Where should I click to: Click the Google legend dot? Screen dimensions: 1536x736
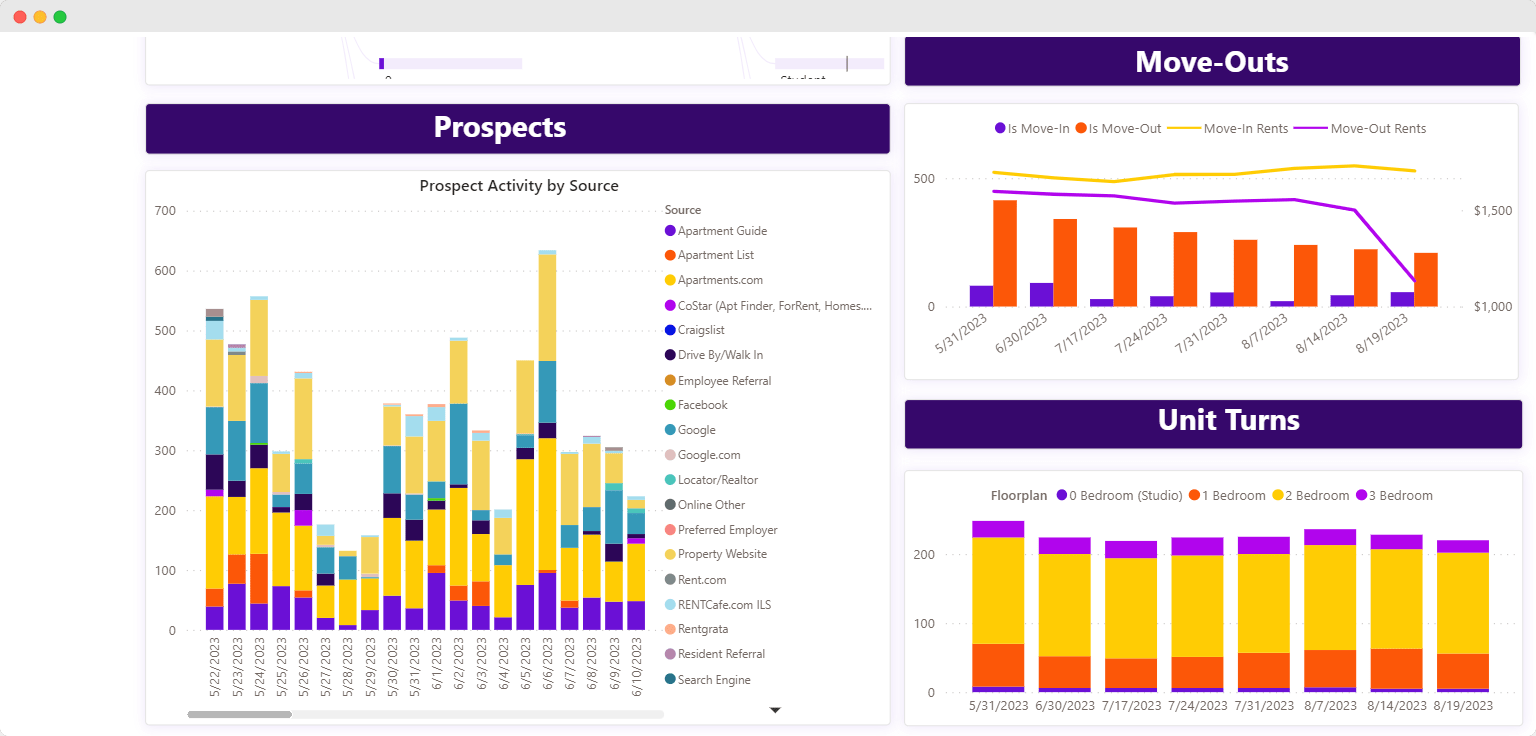coord(670,430)
